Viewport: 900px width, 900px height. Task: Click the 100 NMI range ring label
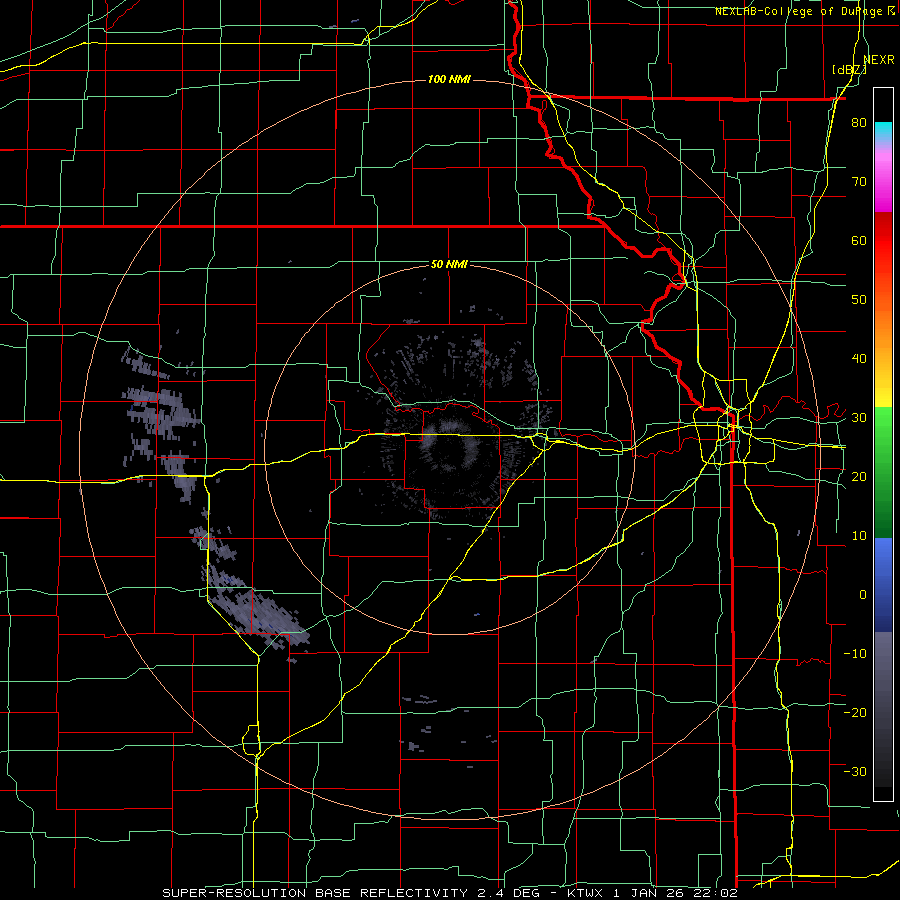[449, 79]
